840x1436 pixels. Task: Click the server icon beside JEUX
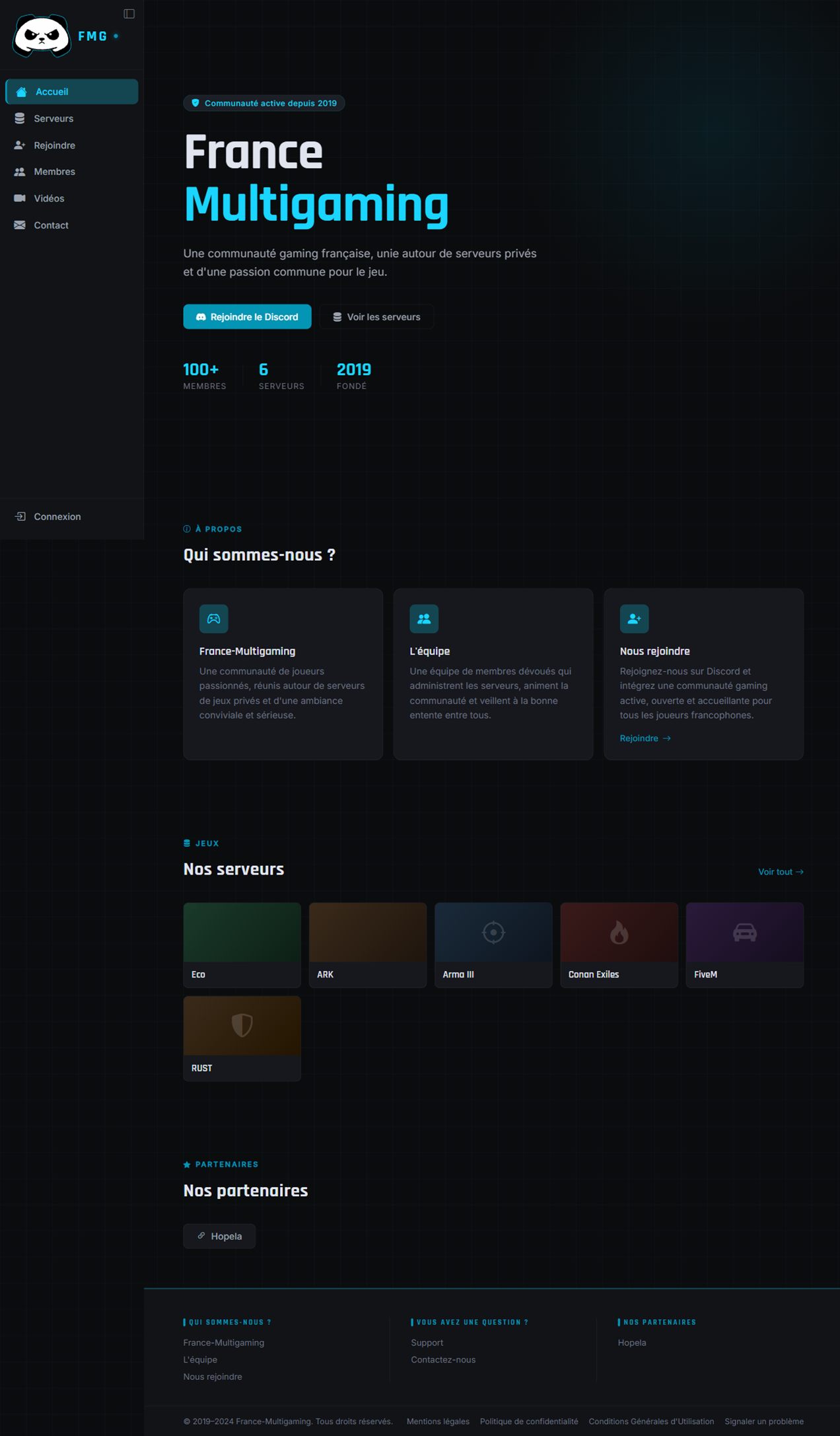[x=187, y=844]
